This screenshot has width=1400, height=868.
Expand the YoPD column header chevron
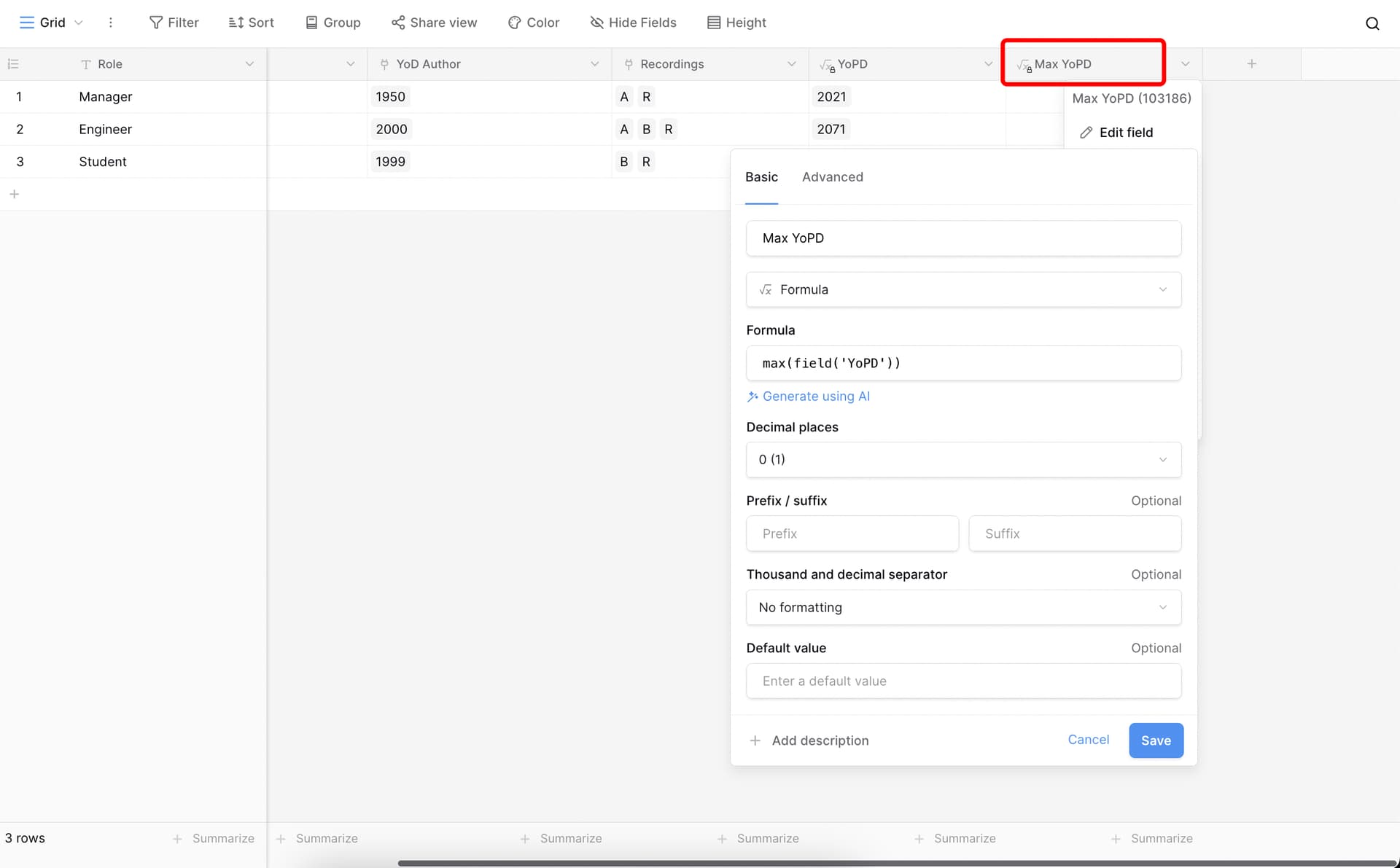(988, 64)
